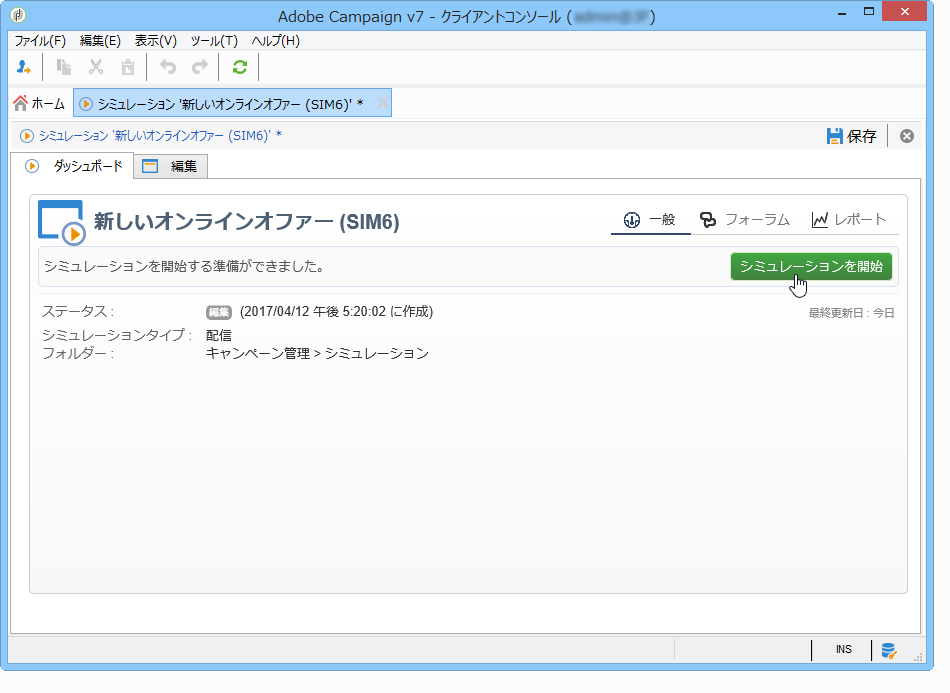The width and height of the screenshot is (950, 693).
Task: Click the folder path キャンペーン管理 > シミュレーション
Action: [x=317, y=353]
